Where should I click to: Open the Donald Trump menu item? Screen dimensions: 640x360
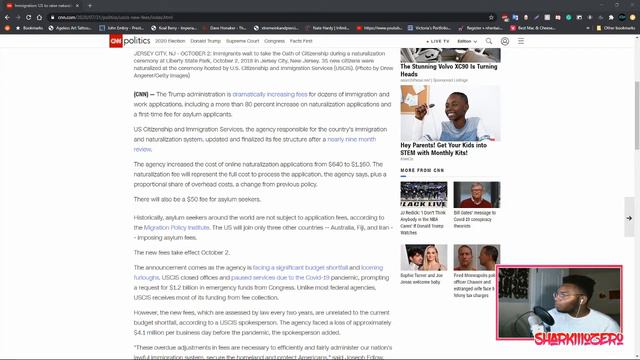click(x=205, y=41)
